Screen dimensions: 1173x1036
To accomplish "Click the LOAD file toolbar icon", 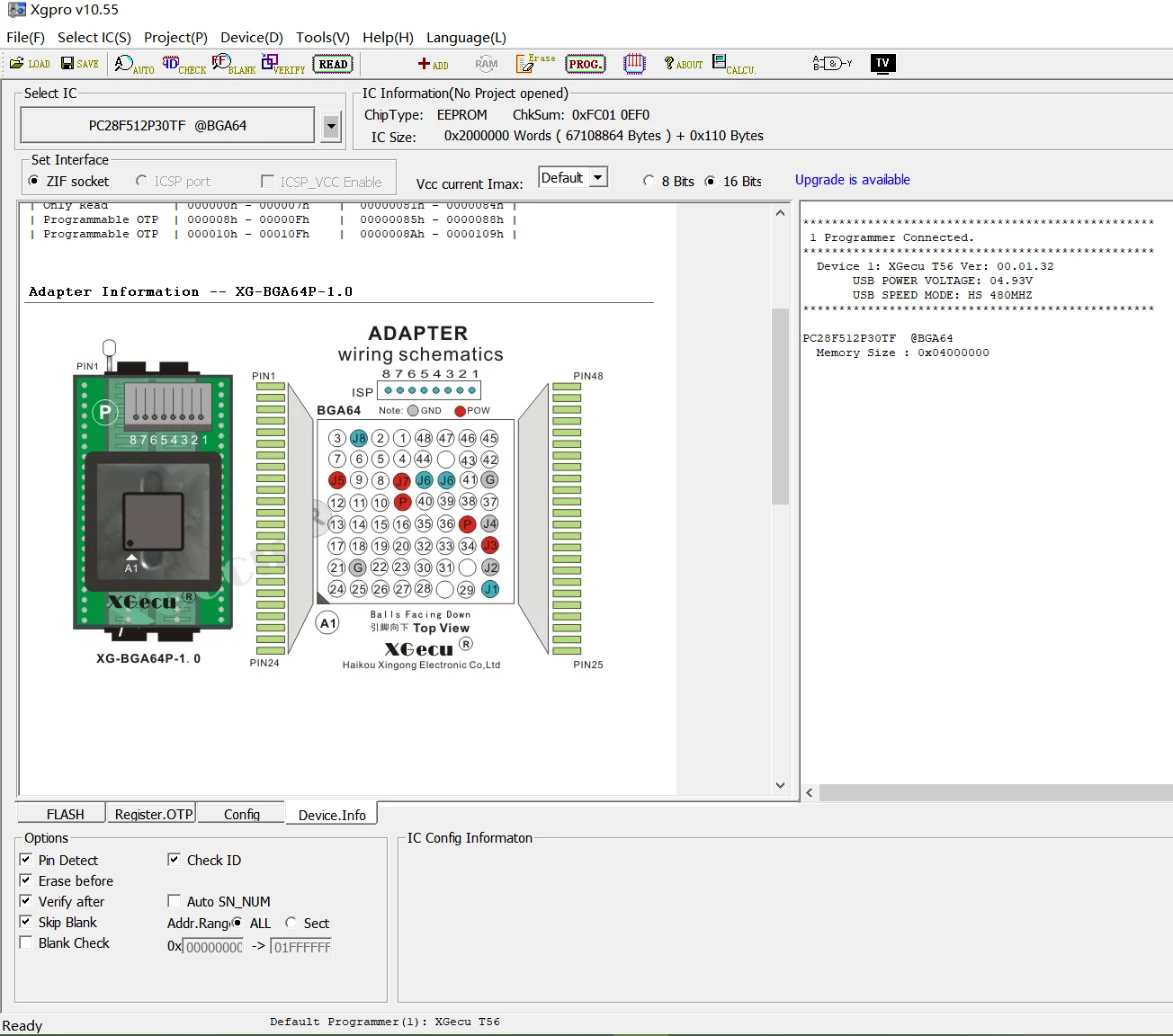I will [x=30, y=64].
